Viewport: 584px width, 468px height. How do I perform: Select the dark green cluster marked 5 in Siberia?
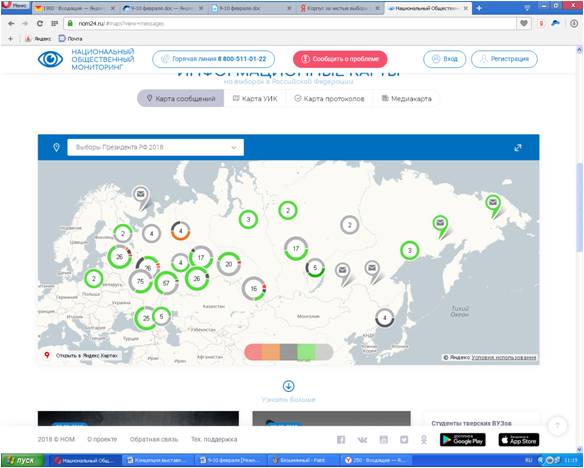(315, 268)
